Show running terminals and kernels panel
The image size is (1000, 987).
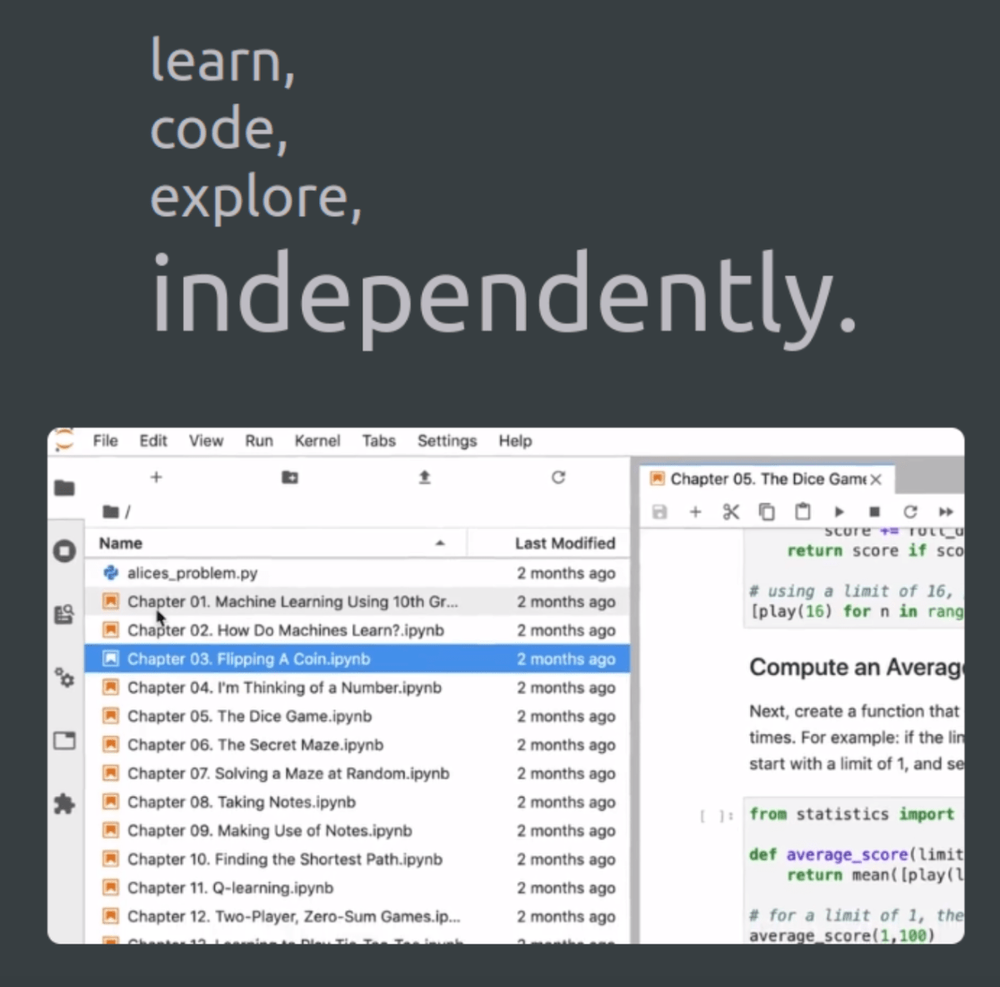(64, 549)
